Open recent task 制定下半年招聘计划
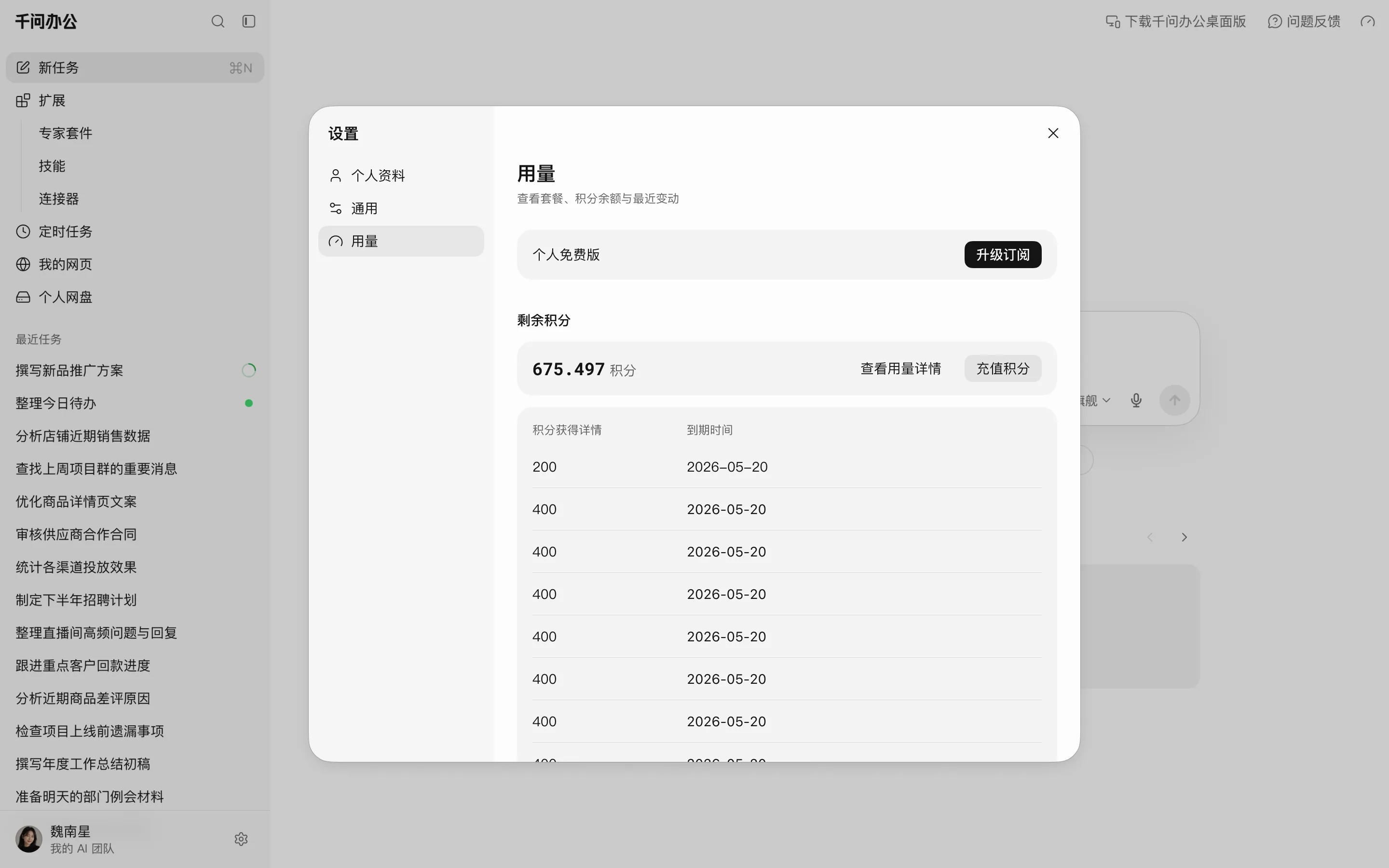Screen dimensions: 1389x868 tap(76, 599)
